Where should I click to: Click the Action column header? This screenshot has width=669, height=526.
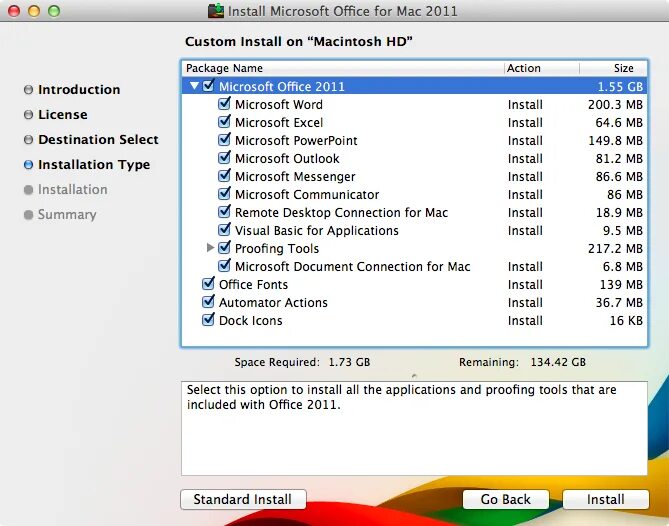coord(541,68)
